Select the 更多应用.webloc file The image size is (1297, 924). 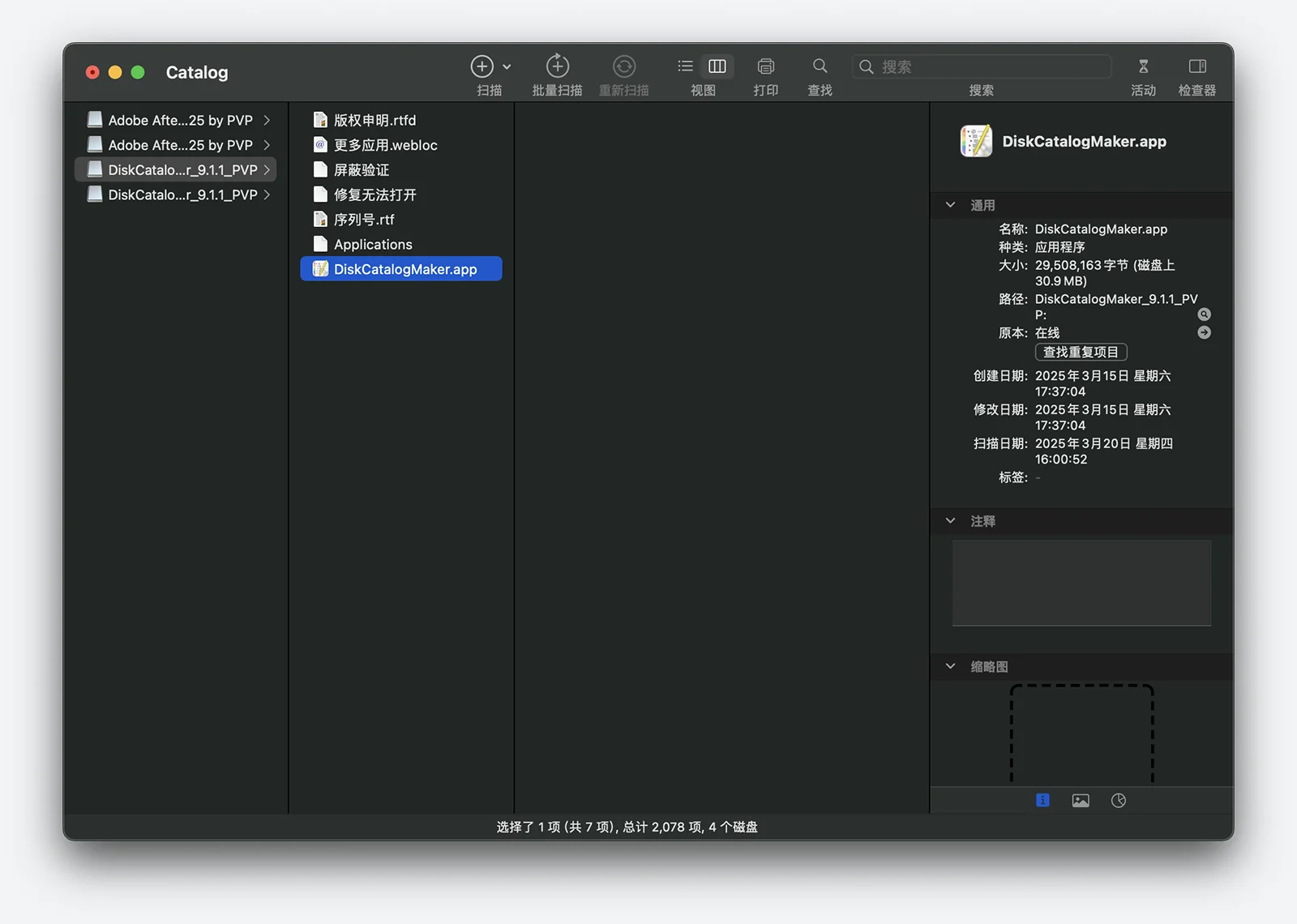pyautogui.click(x=401, y=145)
